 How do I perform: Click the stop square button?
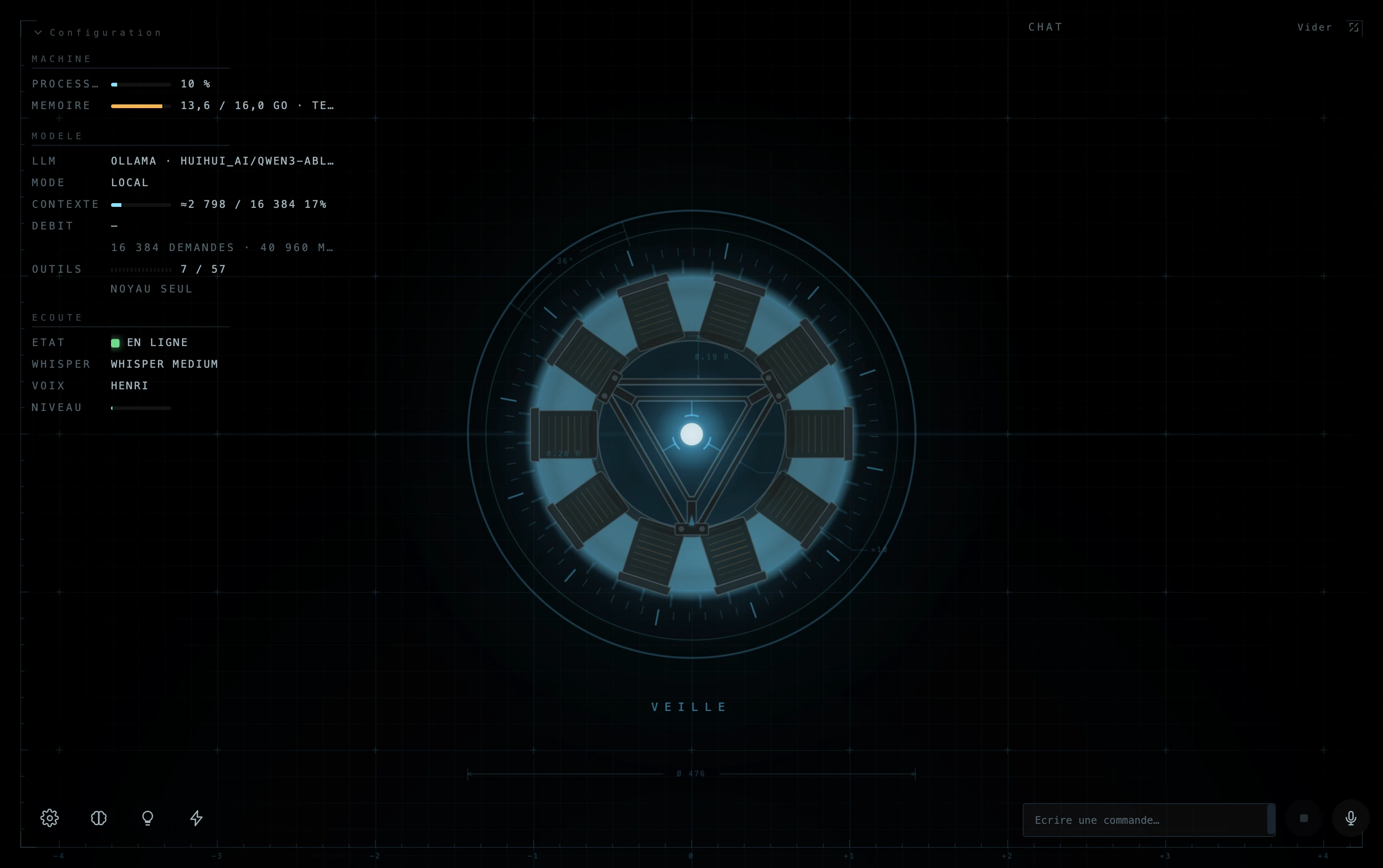(x=1304, y=818)
